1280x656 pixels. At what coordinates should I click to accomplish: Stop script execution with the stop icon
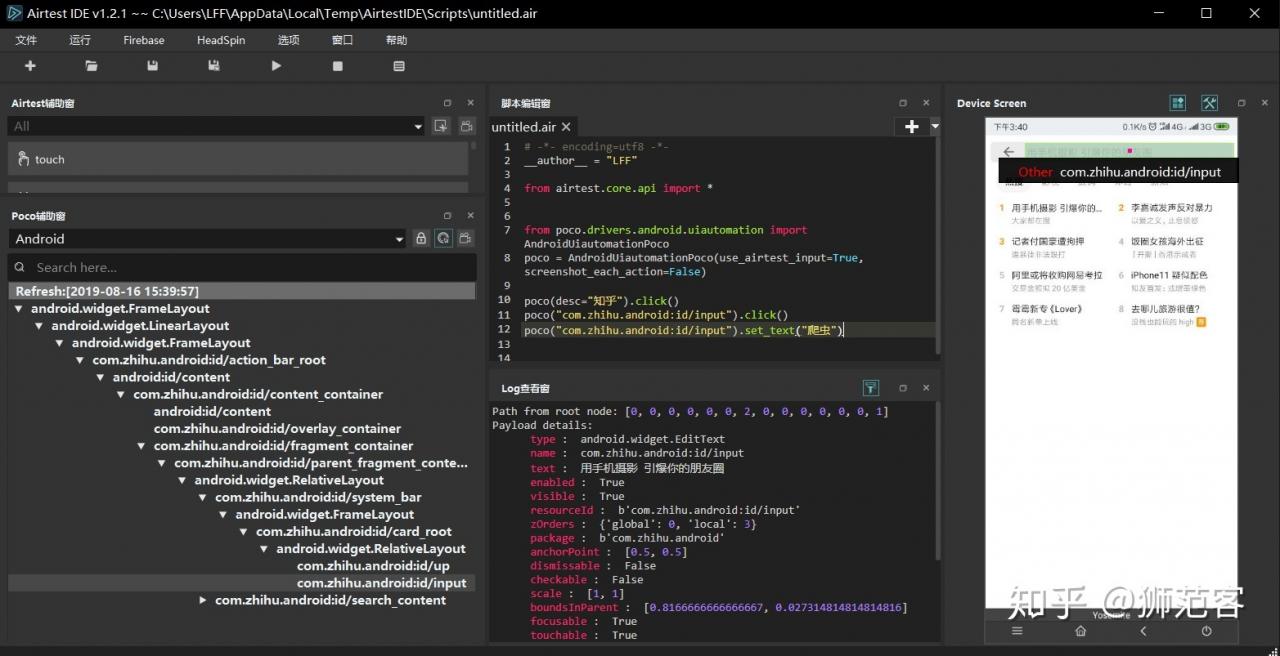click(x=338, y=66)
